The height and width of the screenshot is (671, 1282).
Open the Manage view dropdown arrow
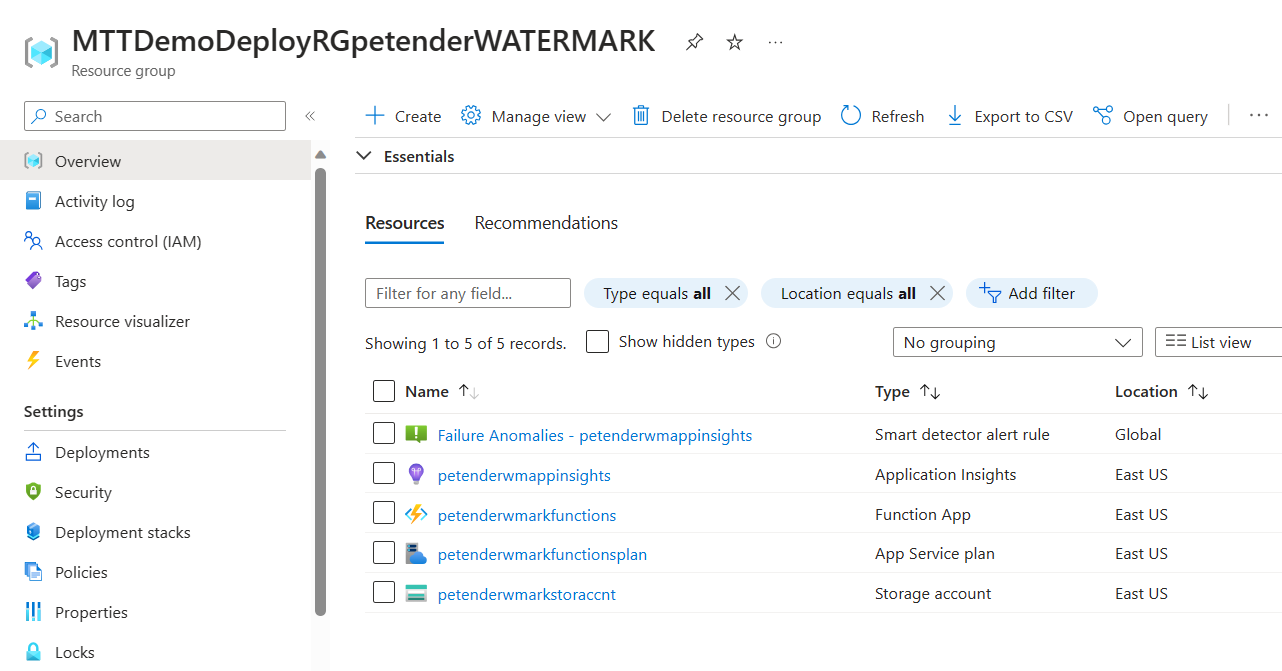click(x=603, y=117)
